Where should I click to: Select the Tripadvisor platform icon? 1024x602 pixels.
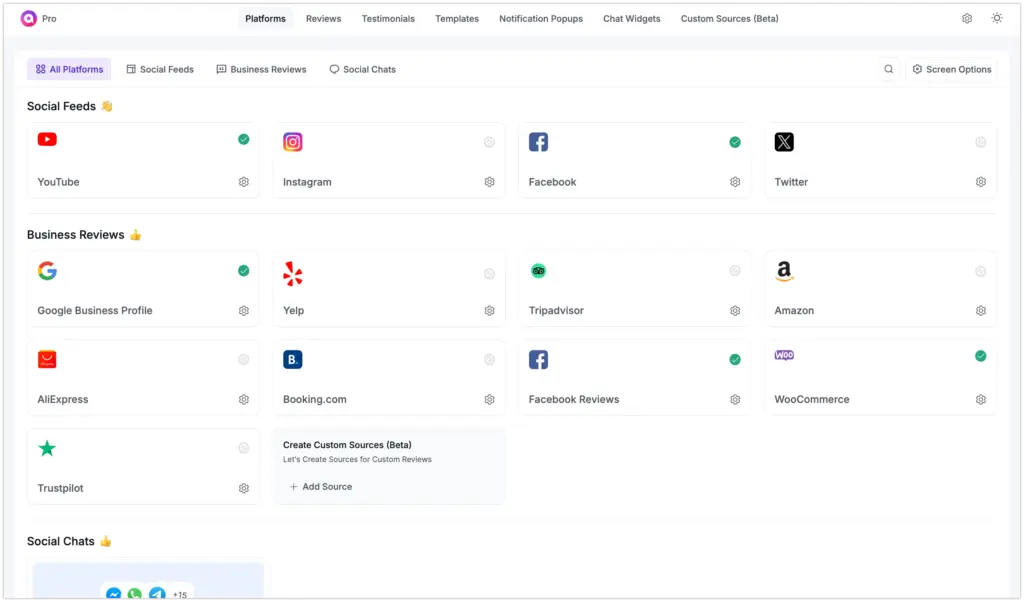538,270
